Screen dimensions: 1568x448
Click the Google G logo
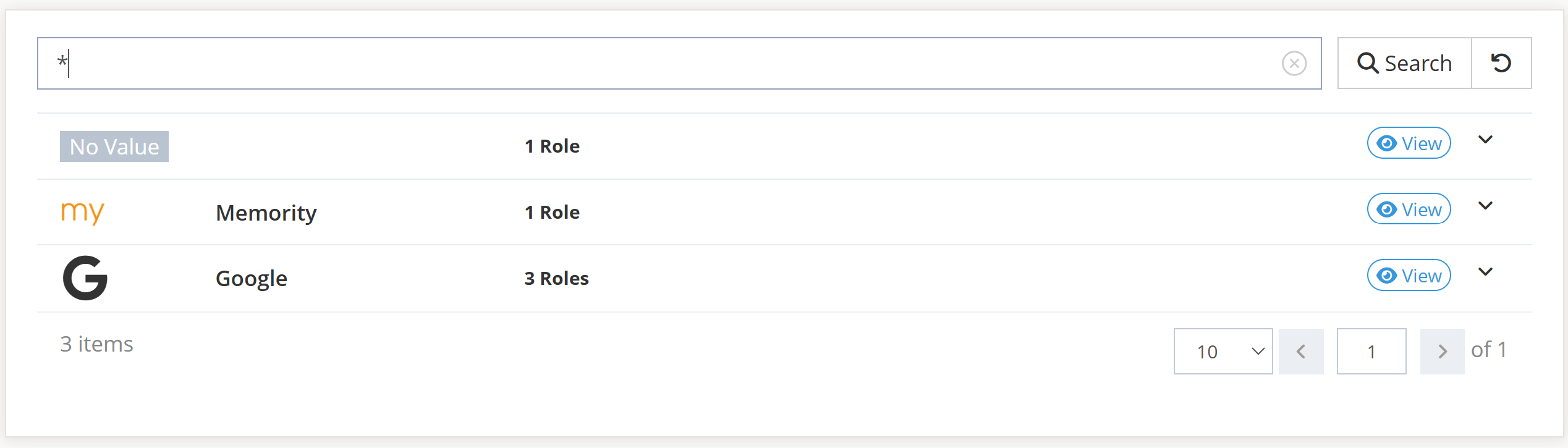pyautogui.click(x=85, y=278)
